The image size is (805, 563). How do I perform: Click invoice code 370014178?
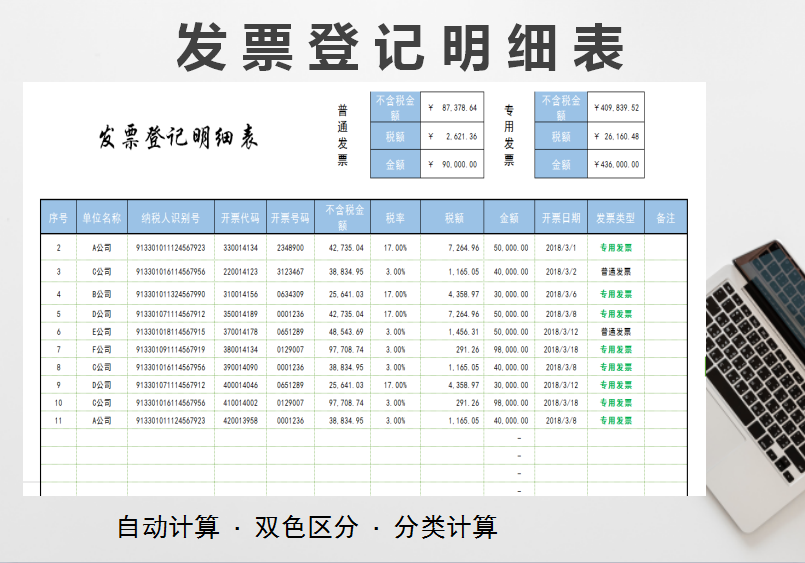pyautogui.click(x=240, y=332)
